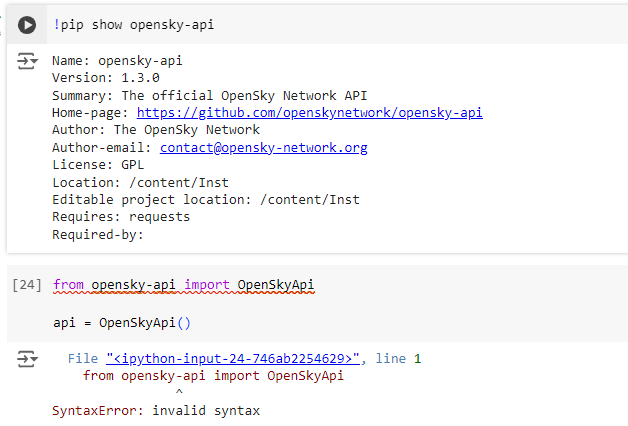Click the 'api = OpenSkyApi()' code line

[122, 323]
